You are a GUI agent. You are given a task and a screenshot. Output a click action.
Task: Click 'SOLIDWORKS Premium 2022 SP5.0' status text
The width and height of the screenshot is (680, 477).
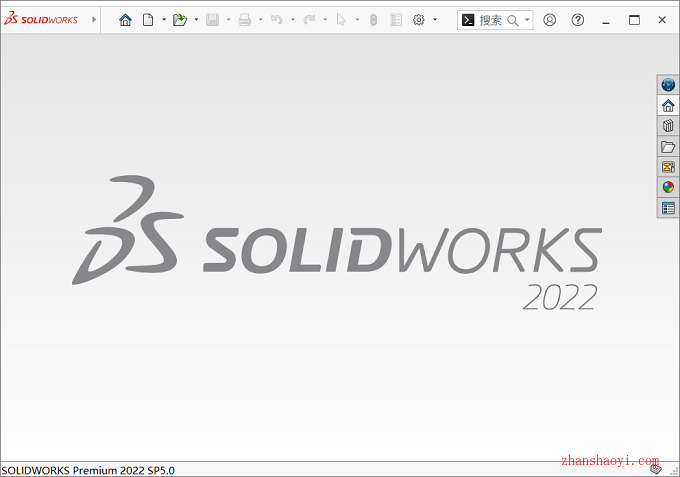(x=88, y=470)
